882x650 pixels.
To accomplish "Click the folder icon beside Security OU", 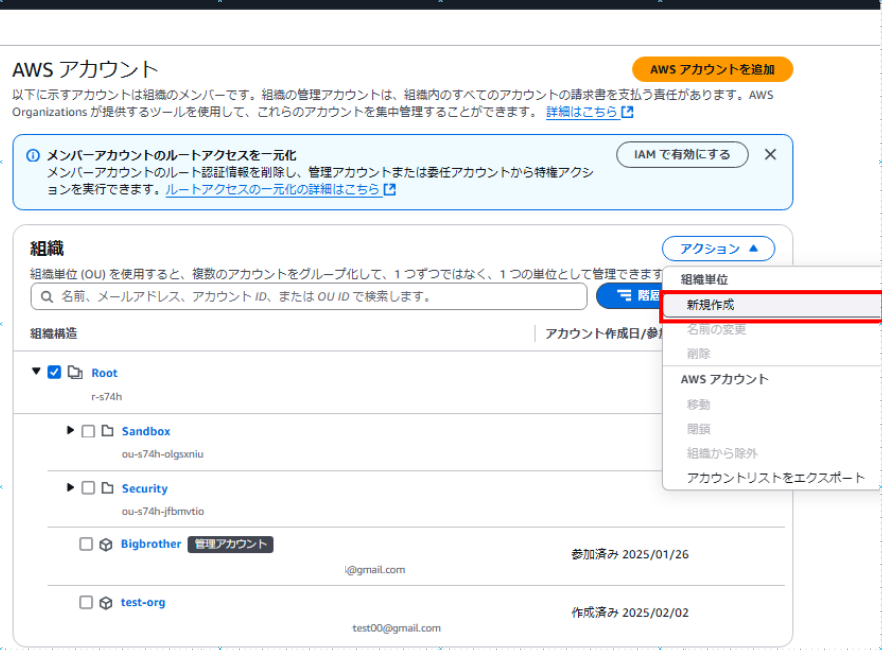I will click(106, 488).
